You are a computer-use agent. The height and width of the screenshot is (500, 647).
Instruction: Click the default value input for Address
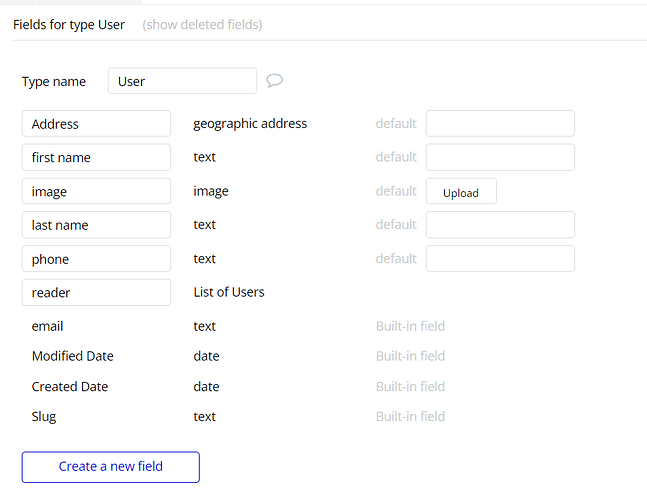tap(500, 124)
